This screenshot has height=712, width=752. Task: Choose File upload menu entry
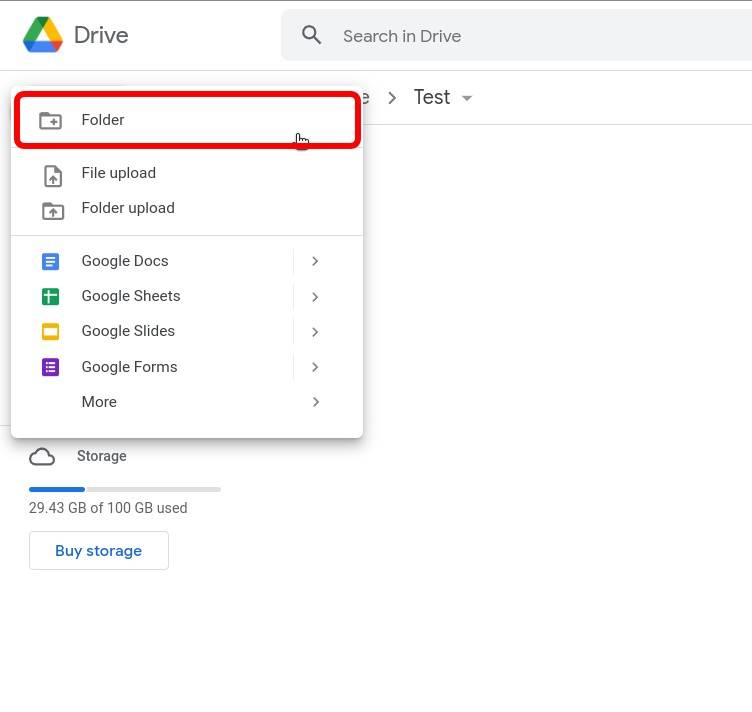(187, 173)
